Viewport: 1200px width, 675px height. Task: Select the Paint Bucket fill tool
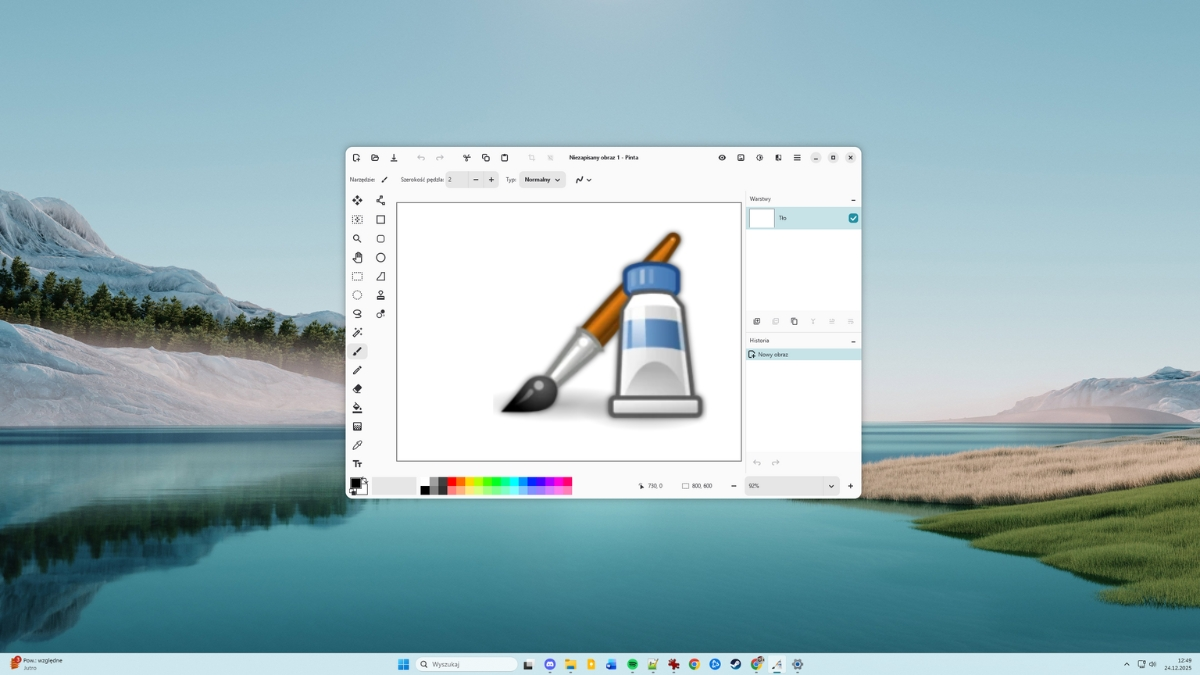[x=357, y=408]
